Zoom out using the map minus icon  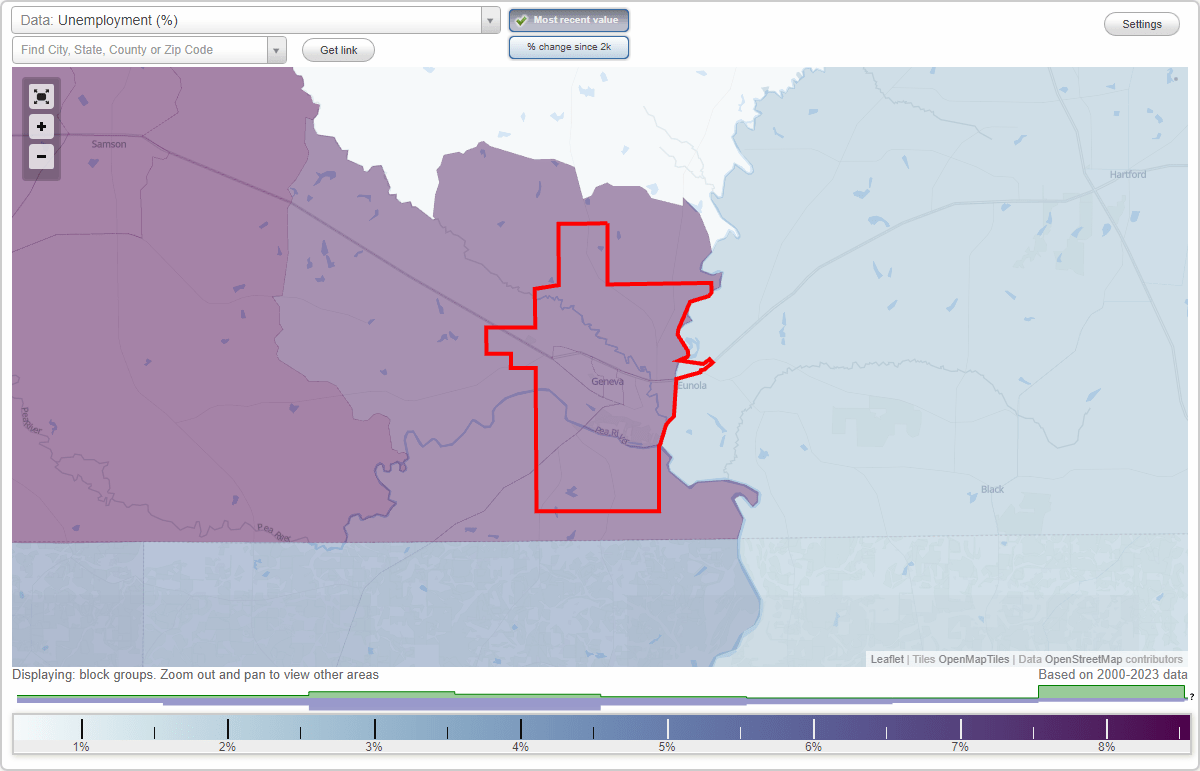(41, 157)
